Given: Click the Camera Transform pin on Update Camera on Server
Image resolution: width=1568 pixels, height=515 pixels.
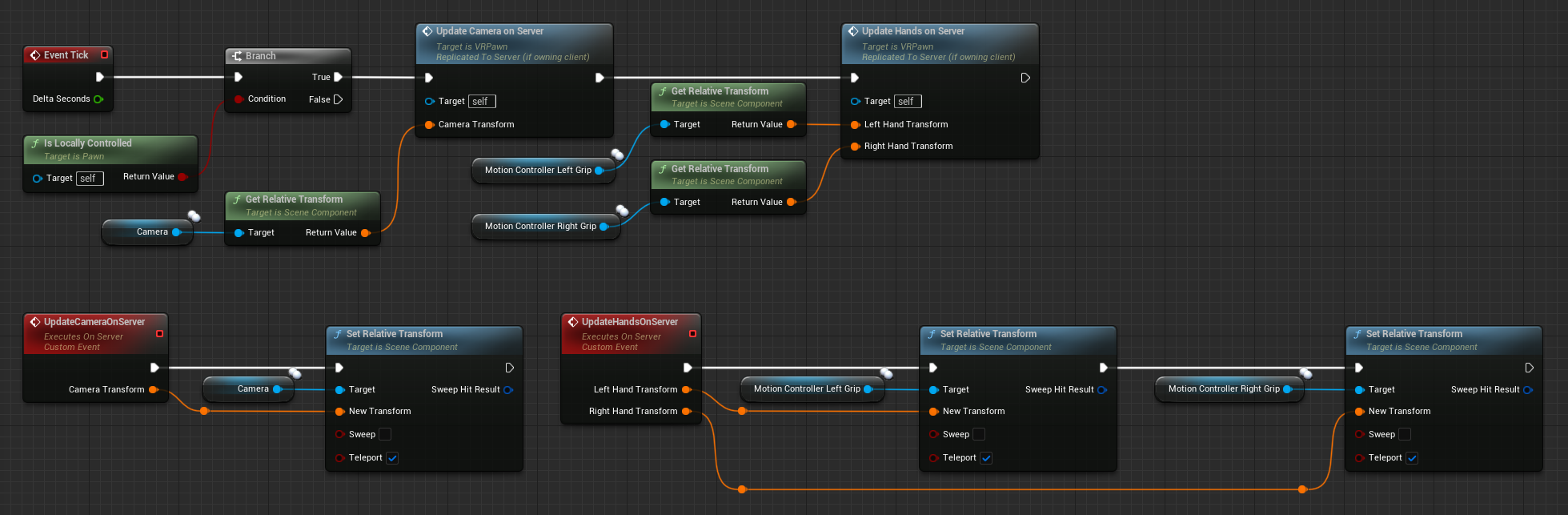Looking at the screenshot, I should pos(429,125).
